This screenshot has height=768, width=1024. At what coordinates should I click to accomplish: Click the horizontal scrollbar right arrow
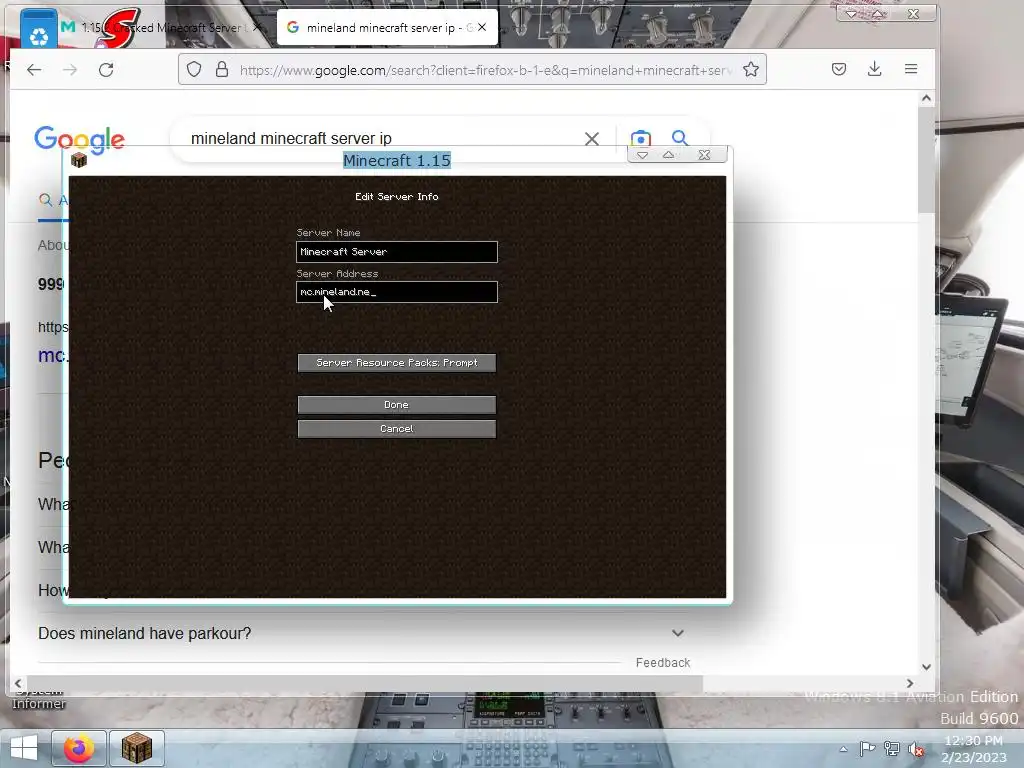click(910, 683)
